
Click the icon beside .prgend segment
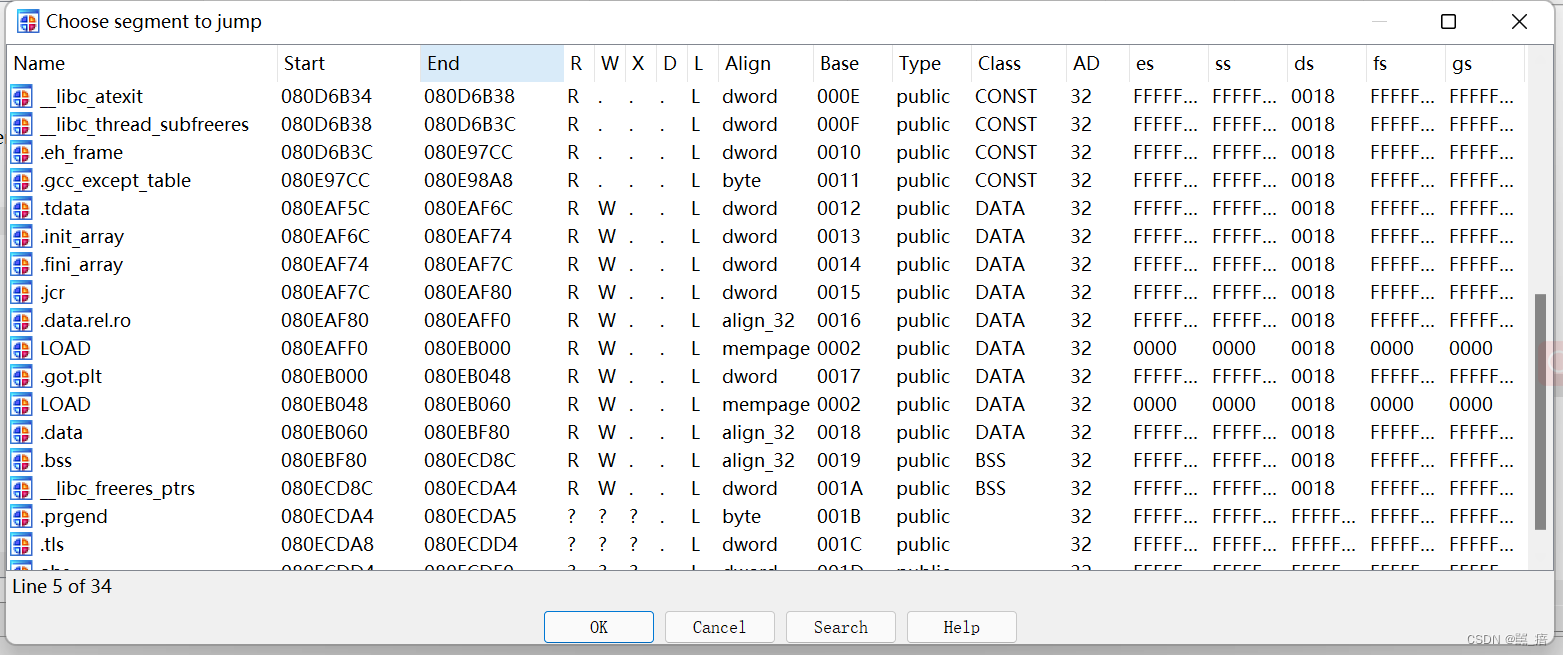[x=21, y=517]
